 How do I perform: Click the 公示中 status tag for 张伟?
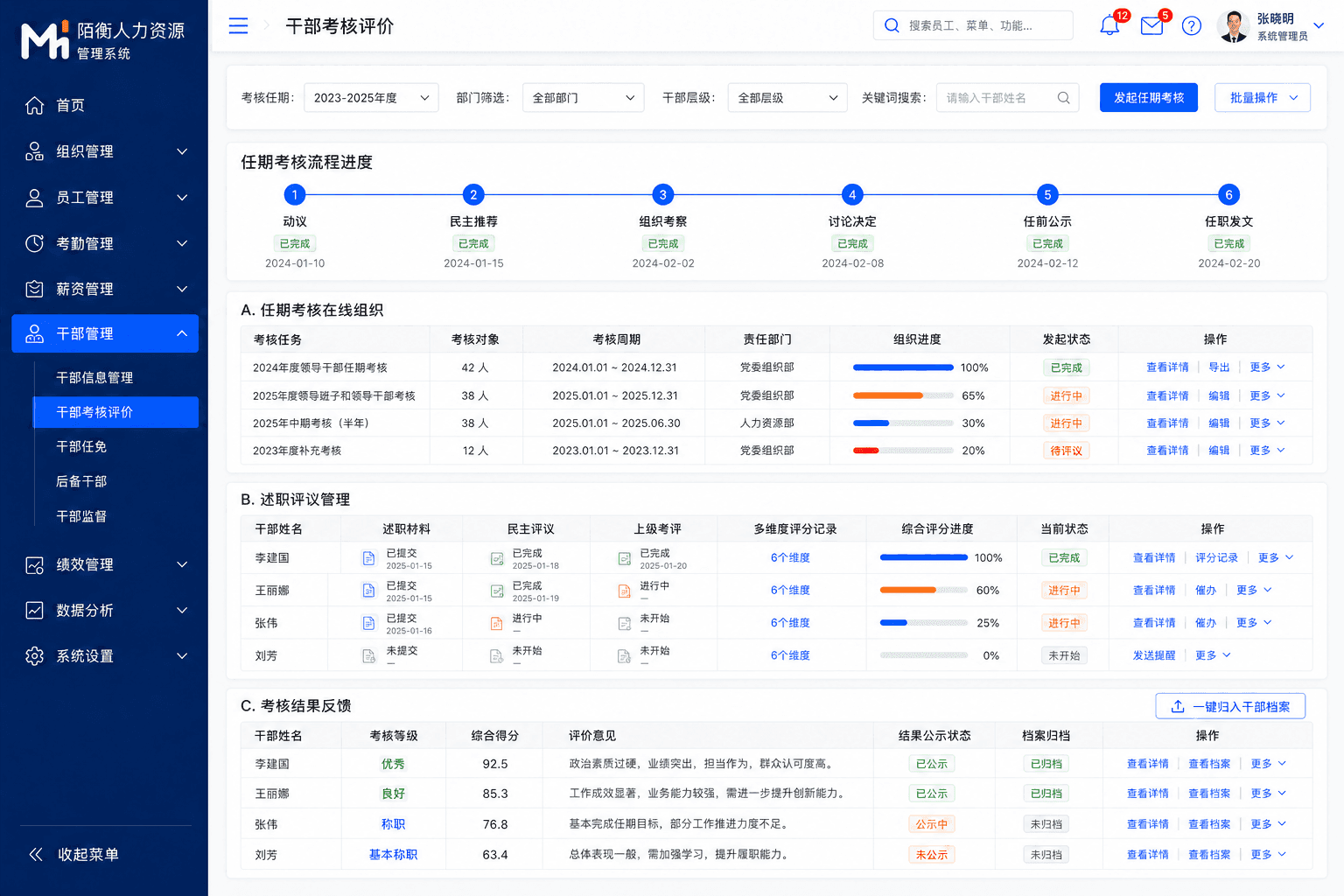pyautogui.click(x=931, y=824)
